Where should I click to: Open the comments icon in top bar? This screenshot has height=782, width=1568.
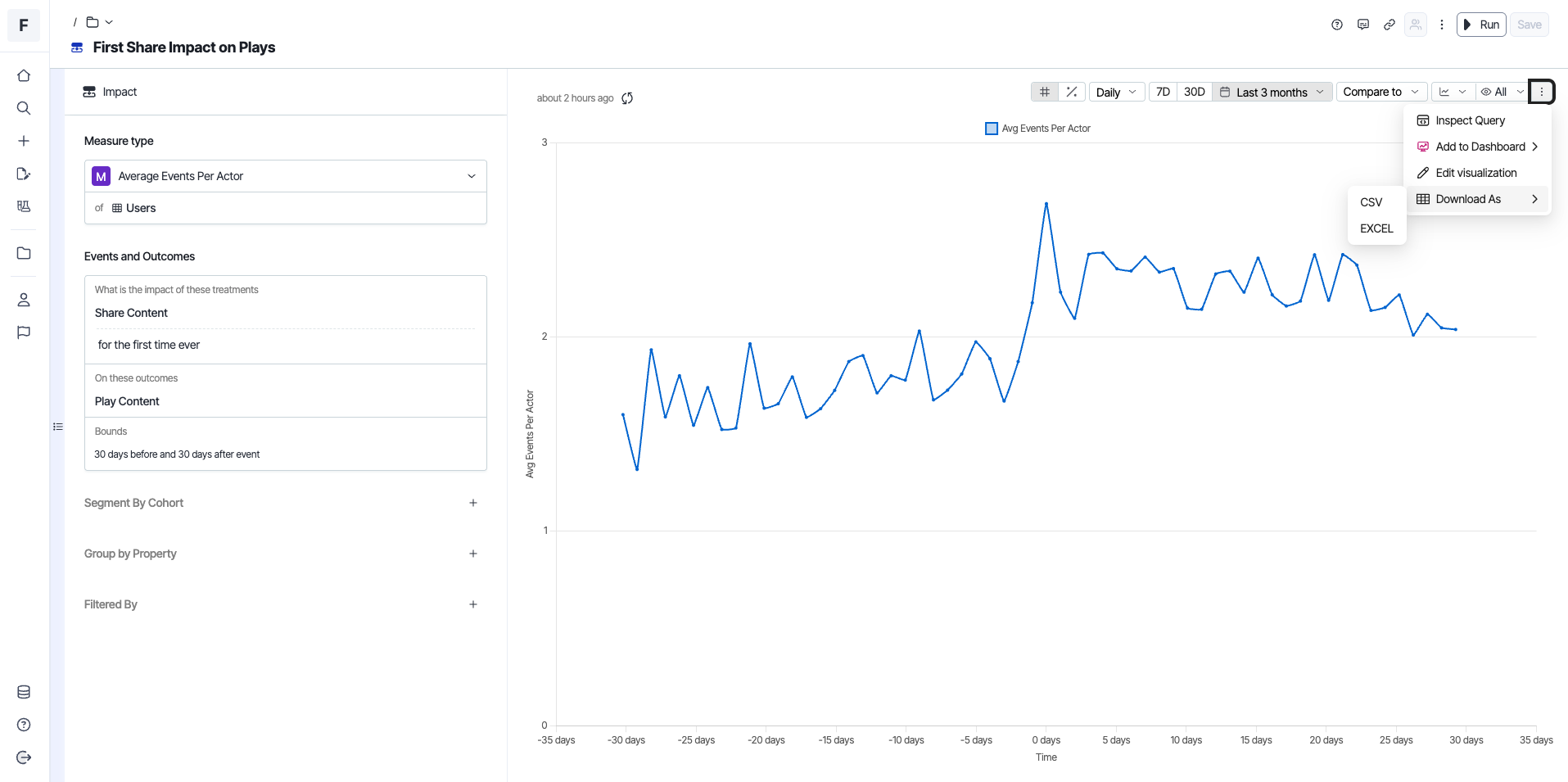coord(1363,25)
